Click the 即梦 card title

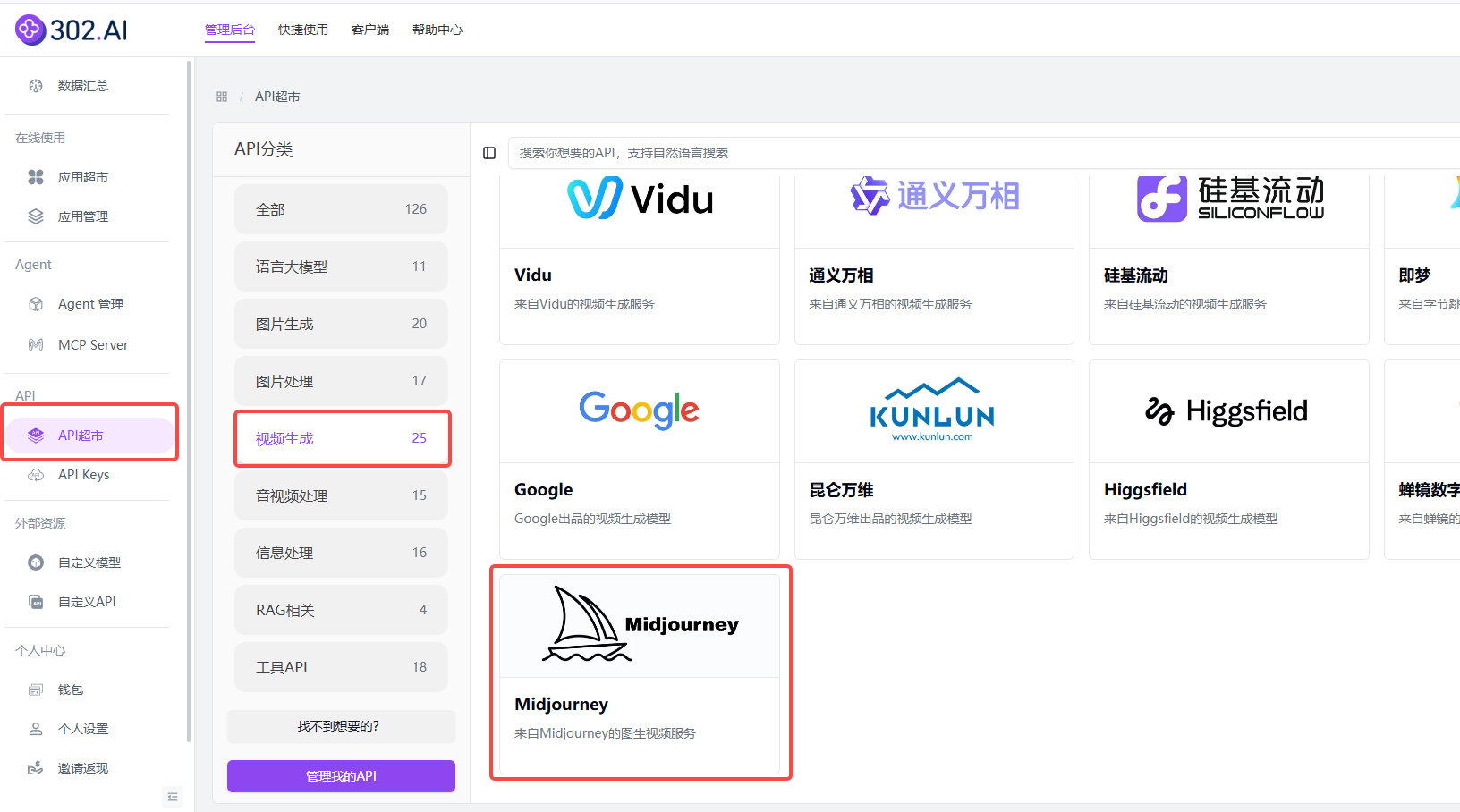click(x=1414, y=275)
